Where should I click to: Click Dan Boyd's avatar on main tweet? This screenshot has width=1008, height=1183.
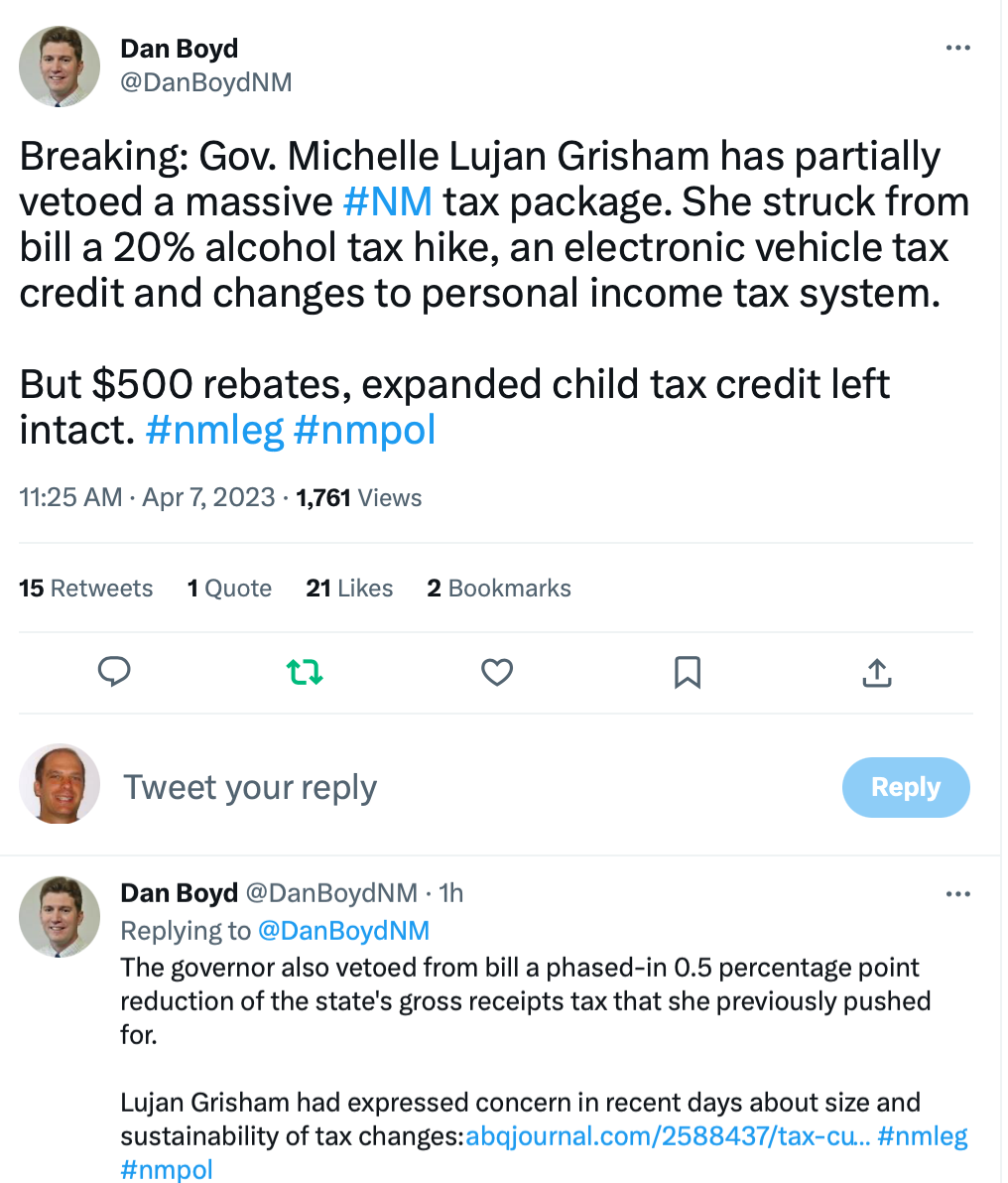60,66
